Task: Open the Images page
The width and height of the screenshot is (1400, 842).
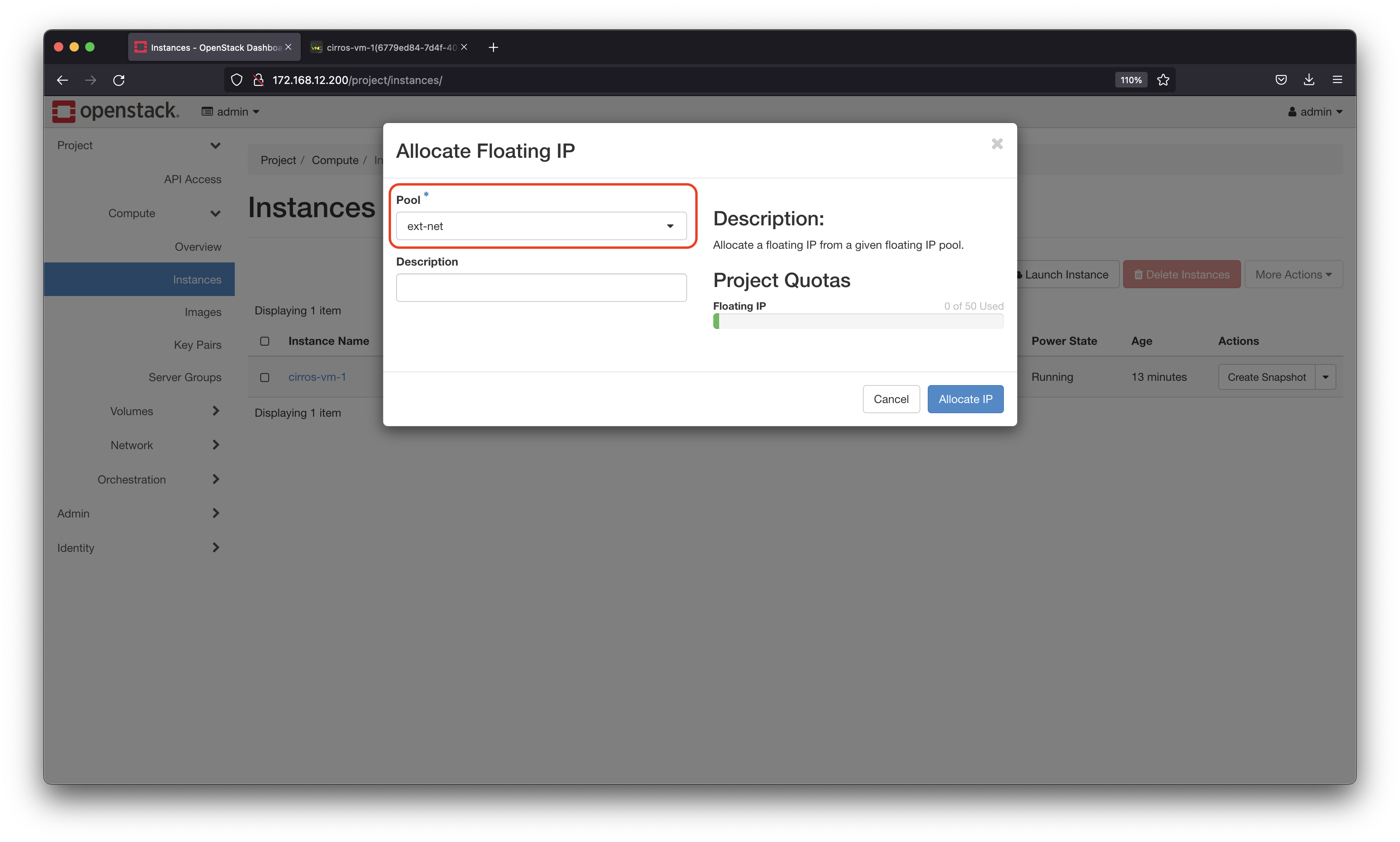Action: (x=203, y=312)
